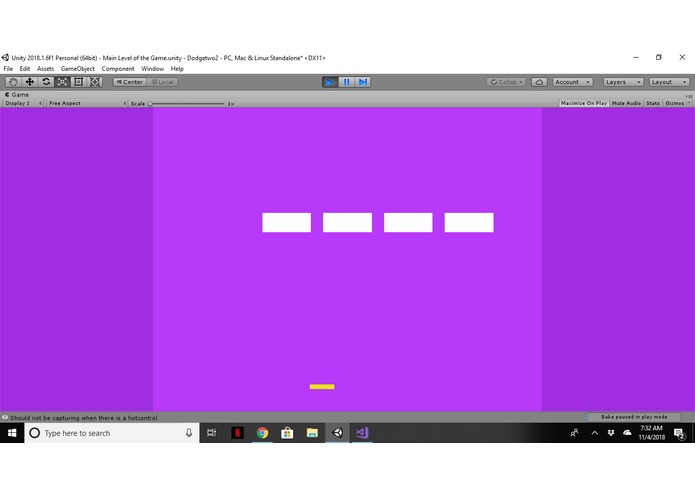Open the Assets menu
Screen dimensions: 695x494
45,69
